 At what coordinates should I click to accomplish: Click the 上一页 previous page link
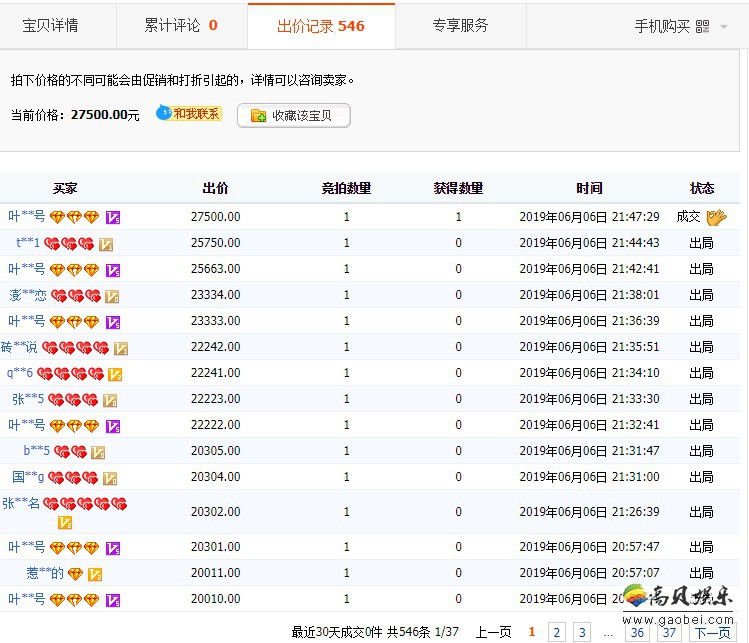[x=493, y=632]
